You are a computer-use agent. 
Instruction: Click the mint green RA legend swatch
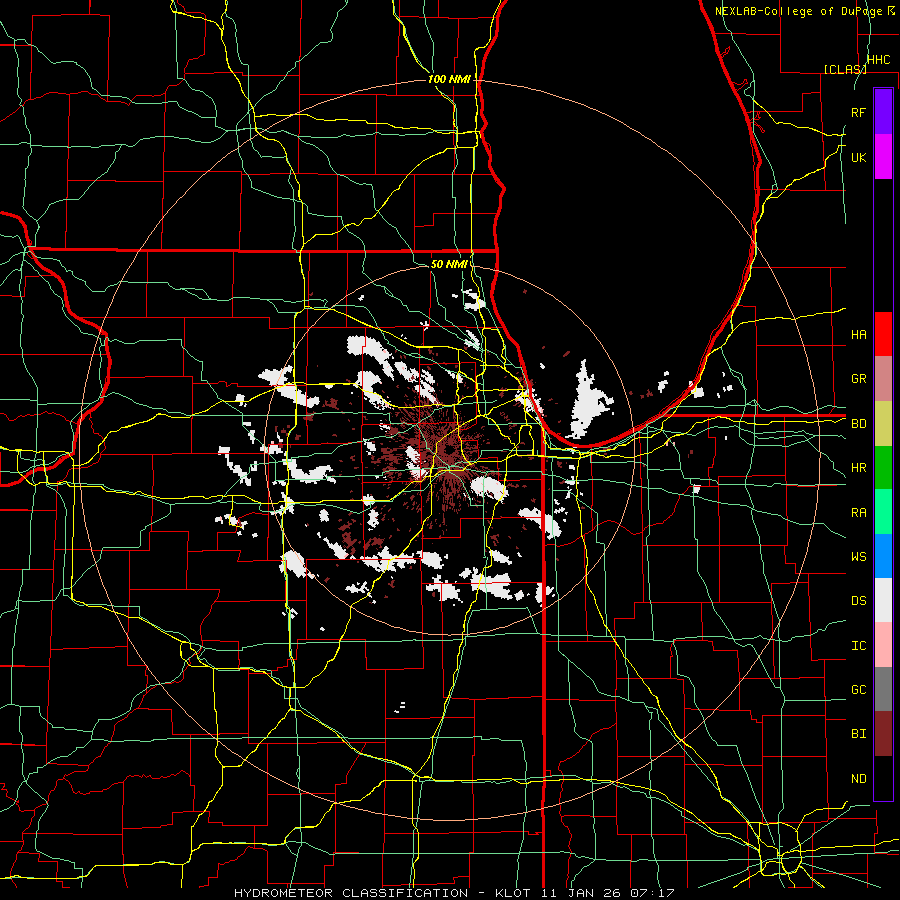tap(883, 512)
